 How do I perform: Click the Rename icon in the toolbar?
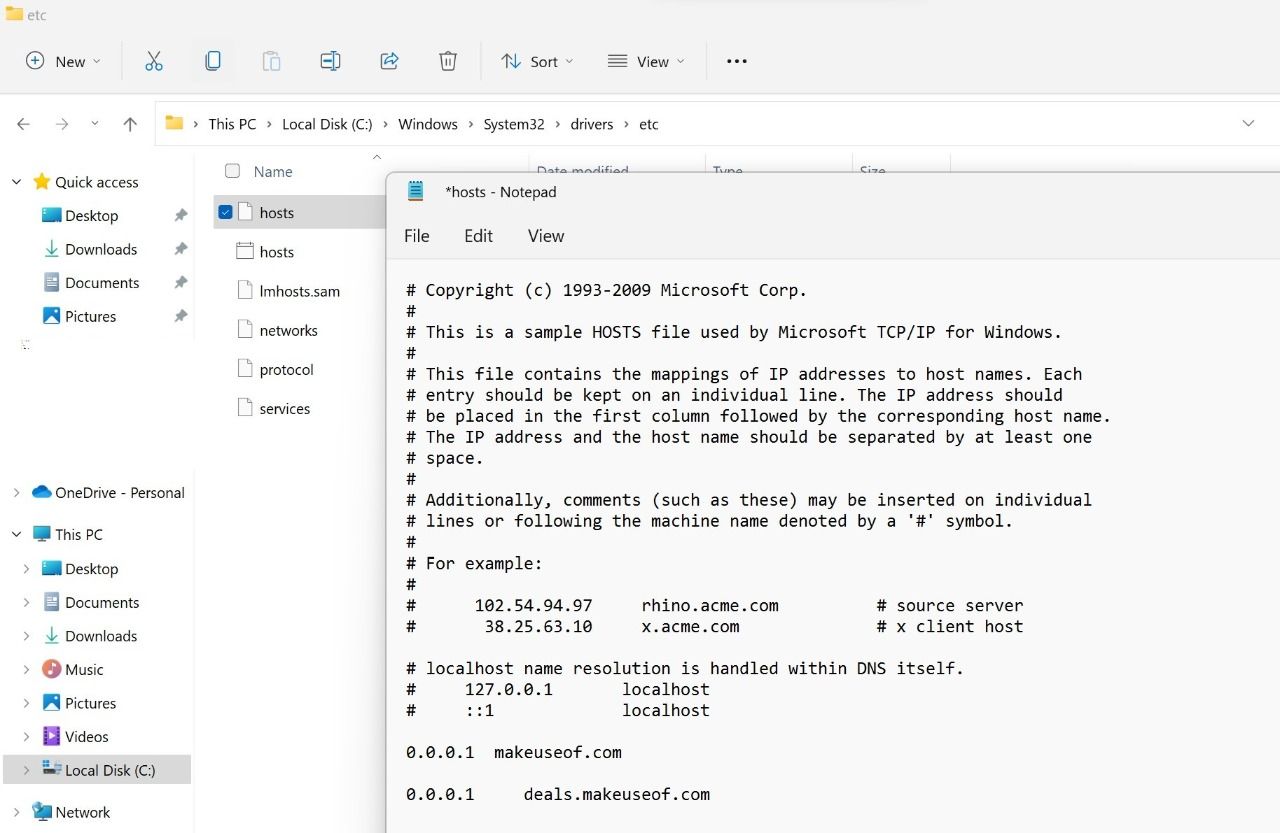[x=330, y=61]
